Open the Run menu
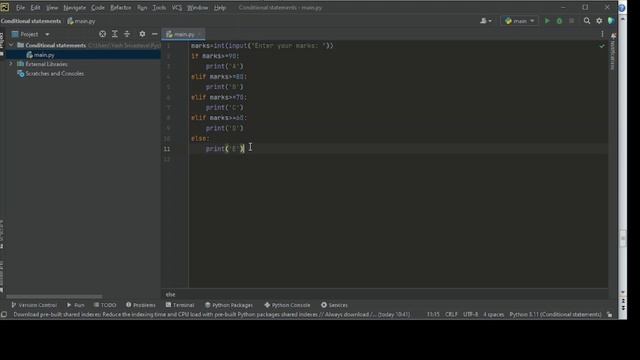640x360 pixels. (142, 8)
